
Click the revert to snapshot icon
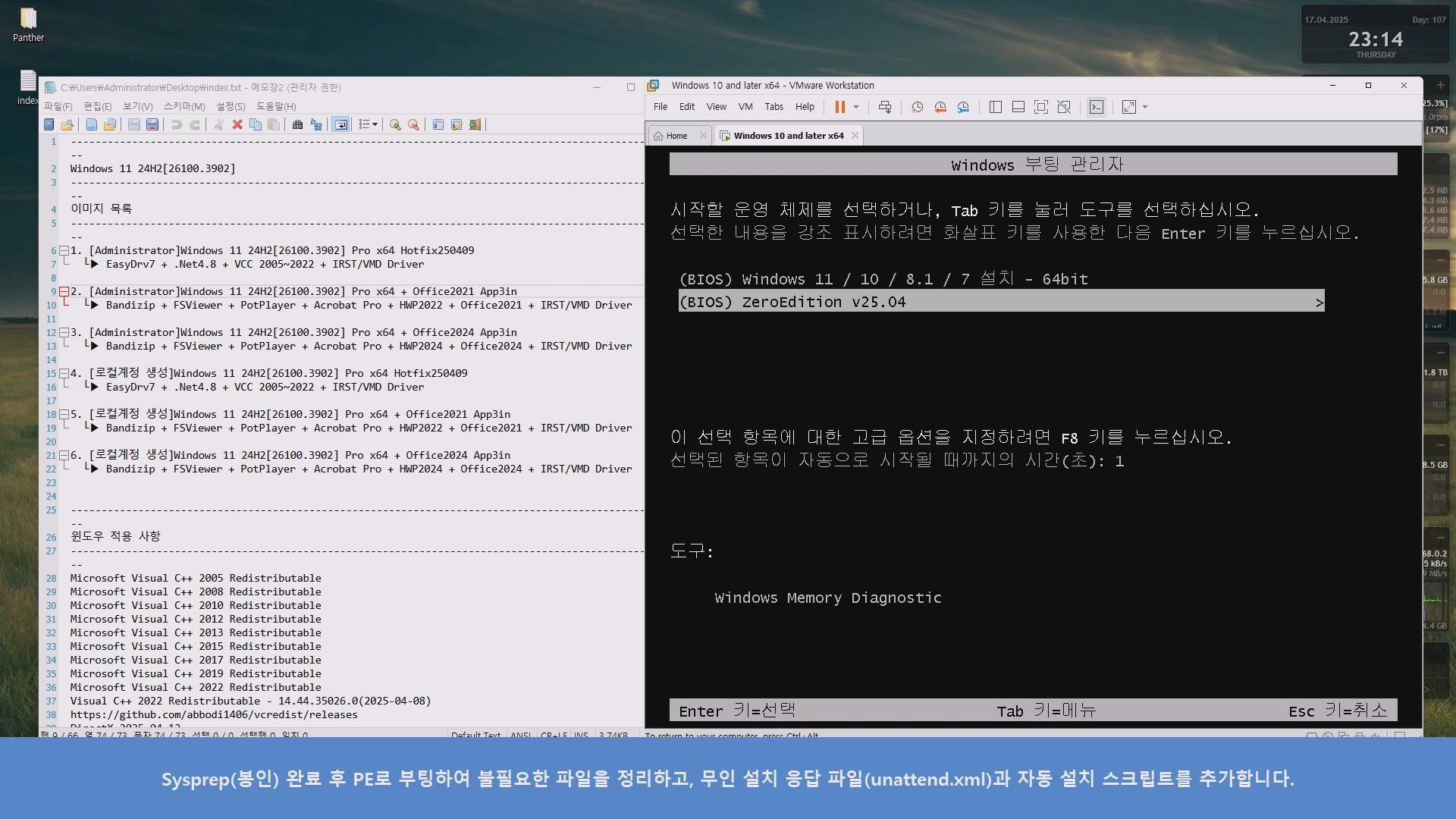[940, 107]
